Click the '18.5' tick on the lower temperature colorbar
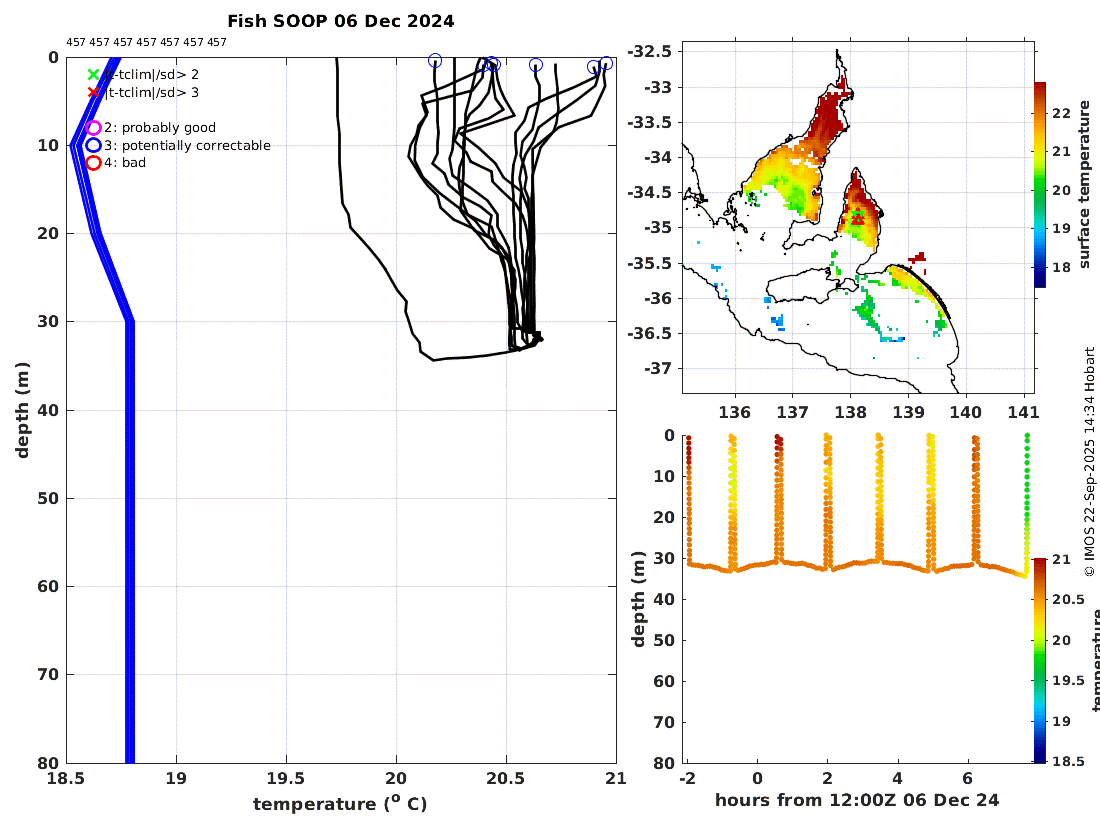The height and width of the screenshot is (820, 1100). (1068, 762)
